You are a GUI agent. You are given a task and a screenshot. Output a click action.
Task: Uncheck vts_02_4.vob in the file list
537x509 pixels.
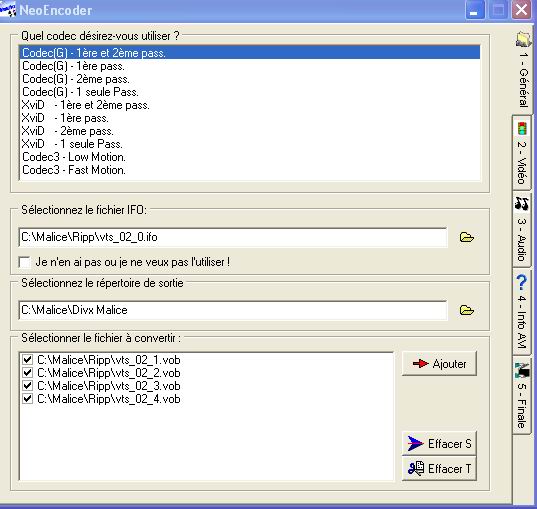pyautogui.click(x=27, y=399)
